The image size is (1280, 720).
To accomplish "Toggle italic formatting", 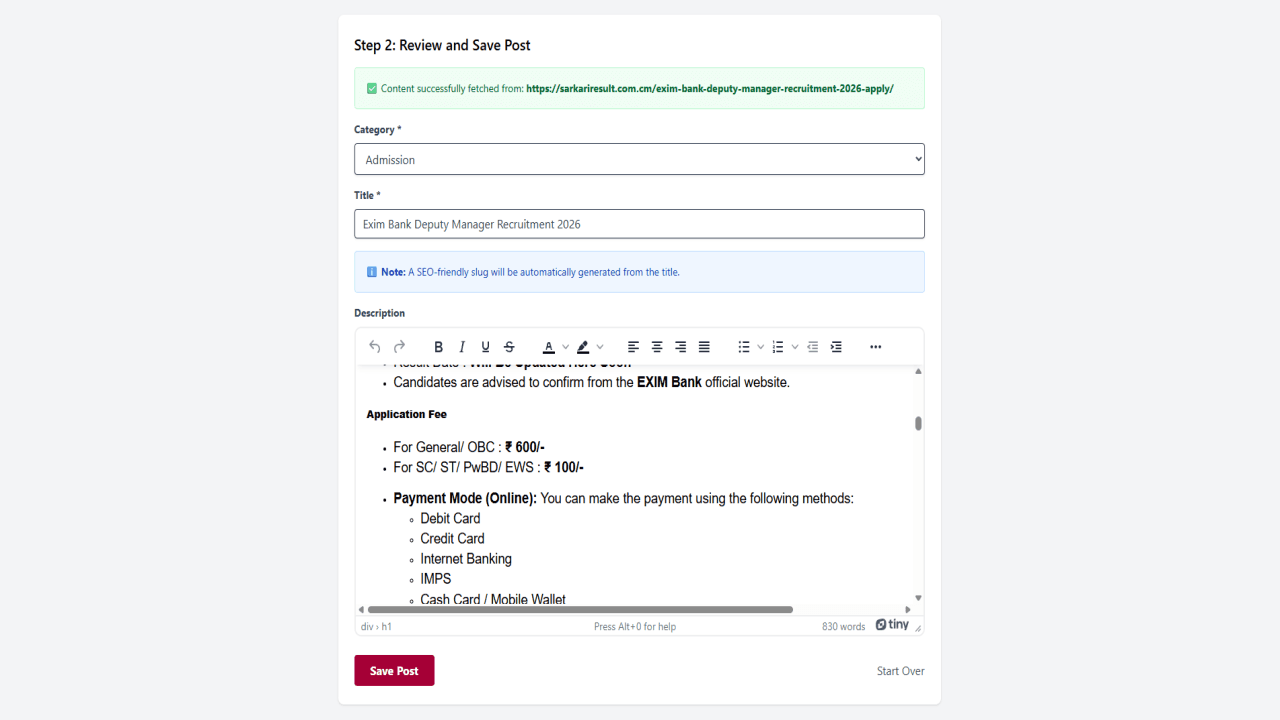I will click(x=462, y=347).
